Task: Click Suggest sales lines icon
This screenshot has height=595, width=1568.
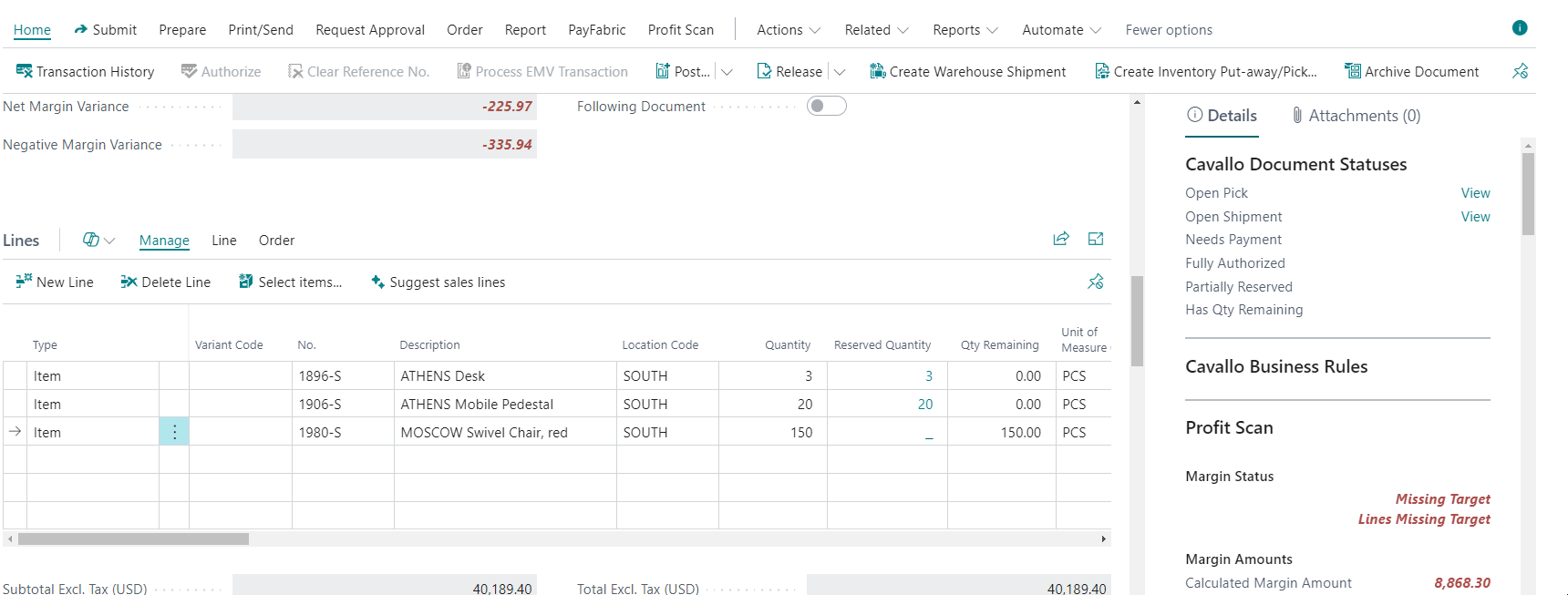Action: (377, 282)
